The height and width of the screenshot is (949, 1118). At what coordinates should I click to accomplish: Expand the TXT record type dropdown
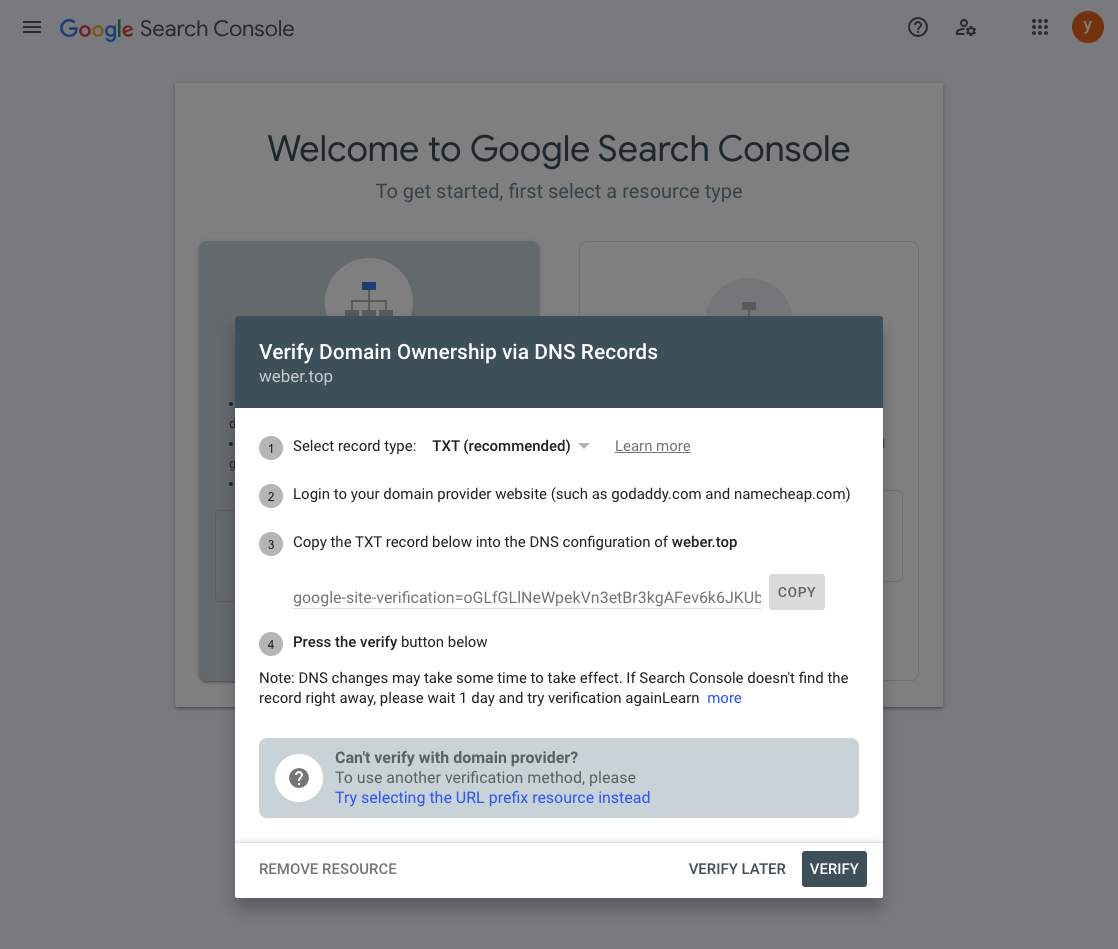point(501,446)
